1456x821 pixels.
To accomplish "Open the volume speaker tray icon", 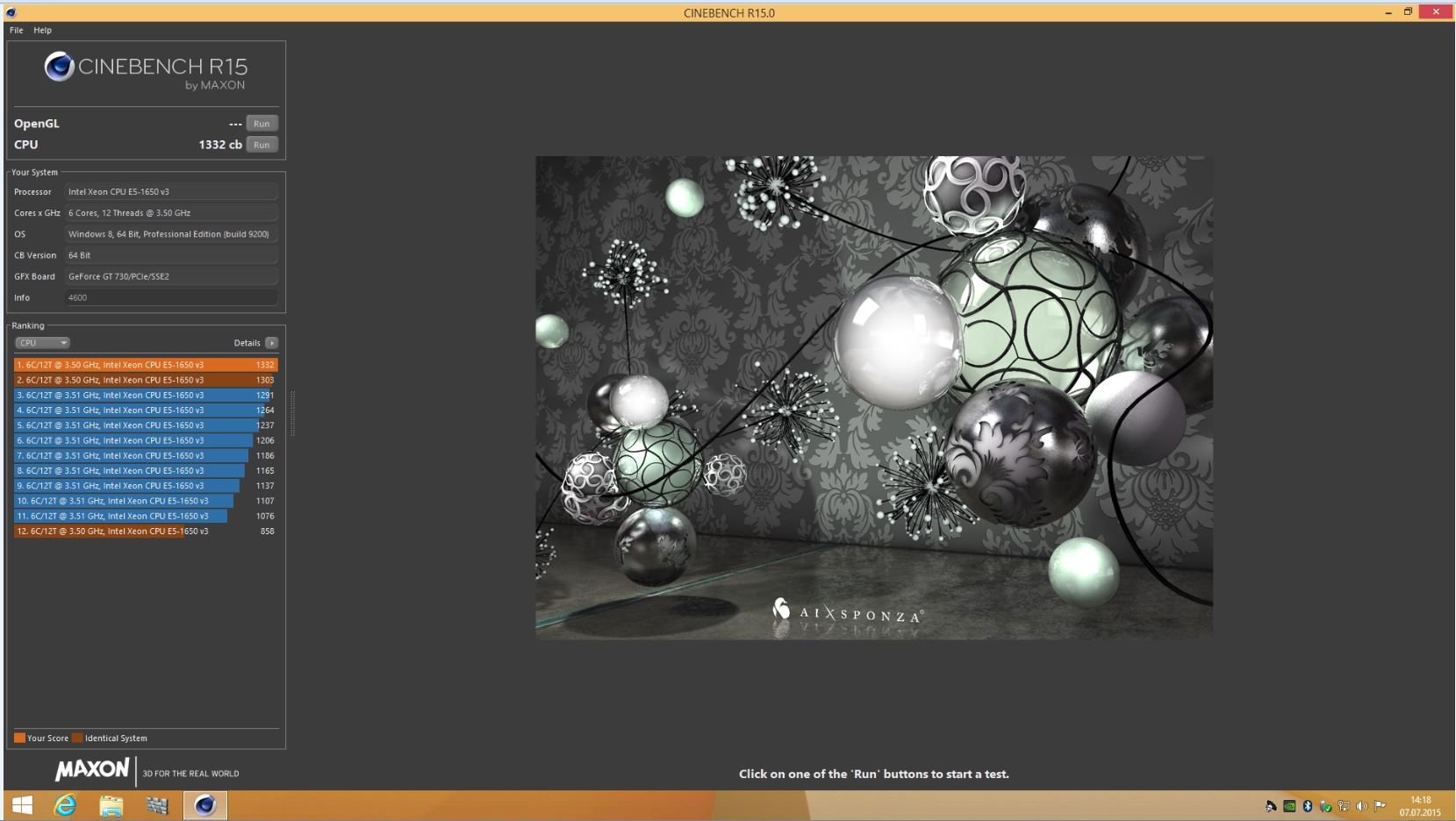I will pyautogui.click(x=1361, y=806).
